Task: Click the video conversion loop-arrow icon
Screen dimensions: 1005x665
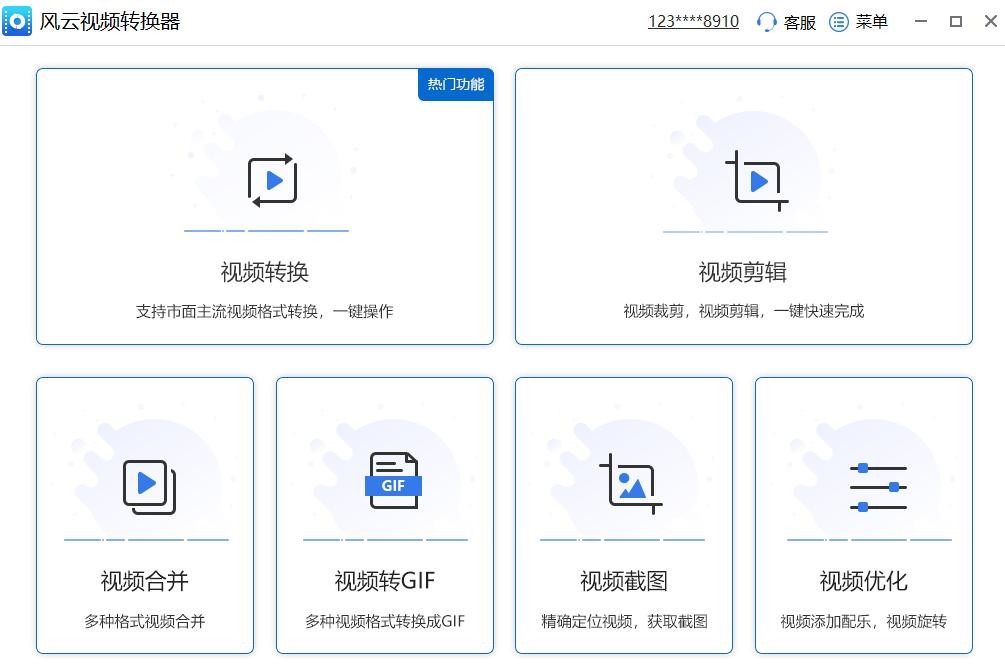Action: (272, 181)
